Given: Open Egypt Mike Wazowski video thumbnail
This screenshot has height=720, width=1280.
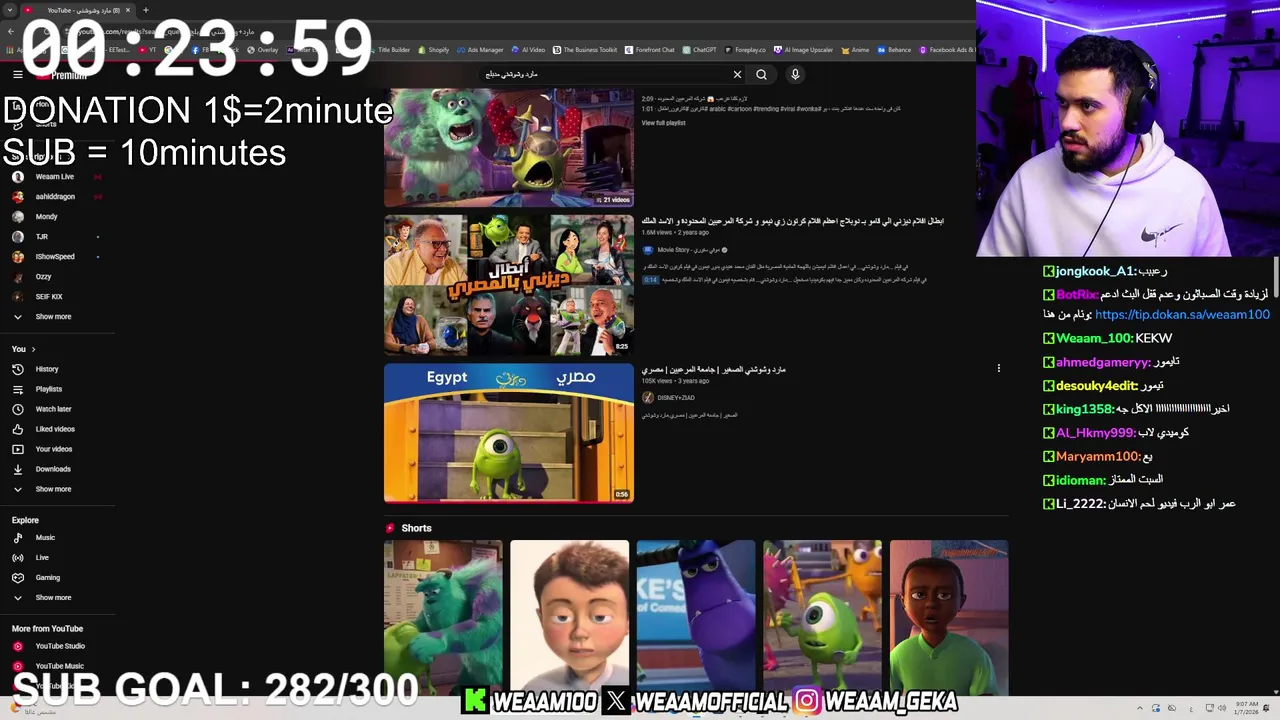Looking at the screenshot, I should click(508, 432).
